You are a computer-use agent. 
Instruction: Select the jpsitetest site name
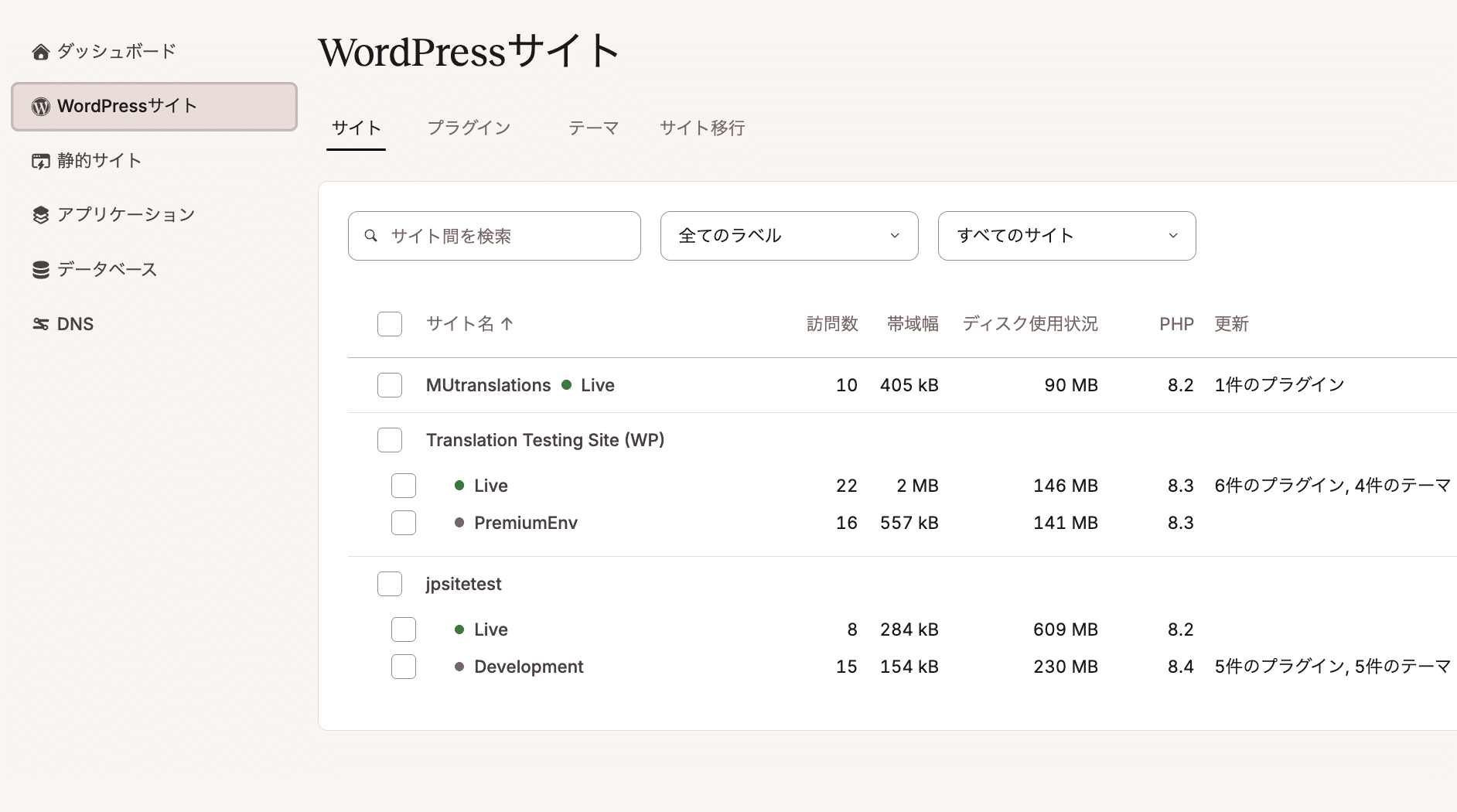coord(463,584)
